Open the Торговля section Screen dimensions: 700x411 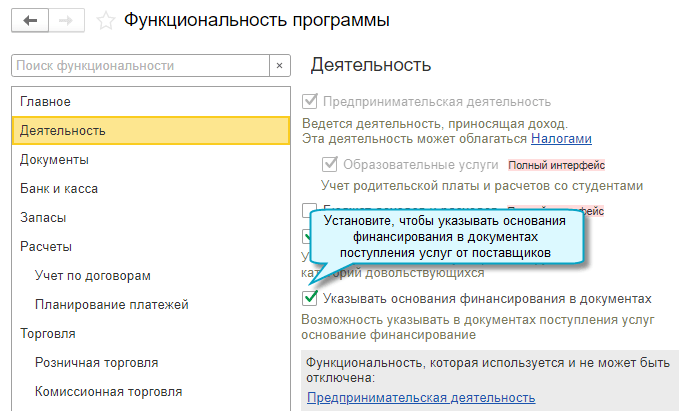point(48,333)
